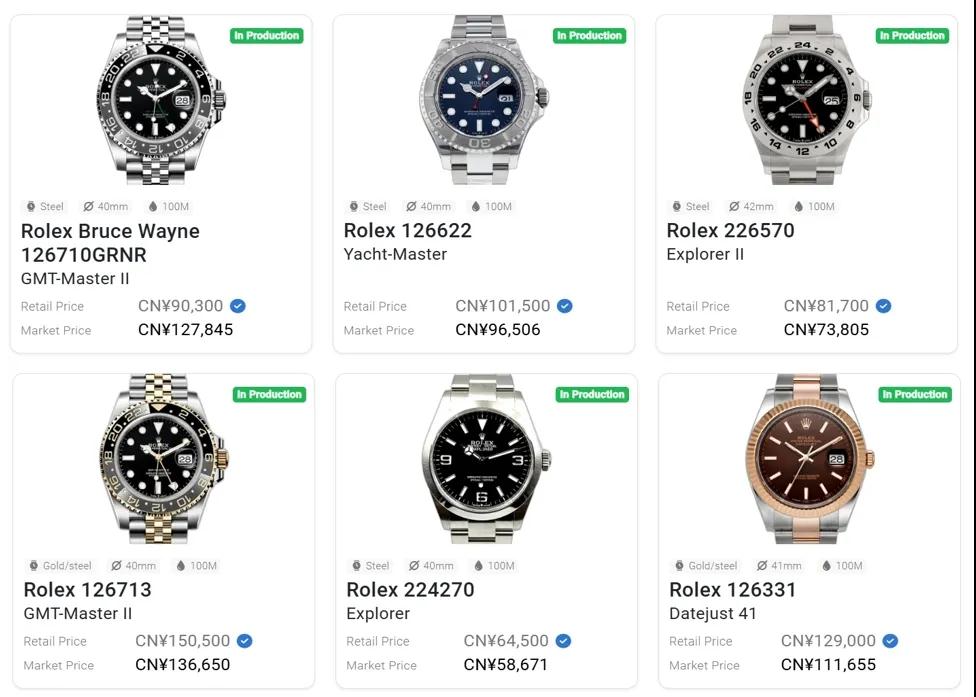Open the Rolex 226570 title link

[x=730, y=231]
